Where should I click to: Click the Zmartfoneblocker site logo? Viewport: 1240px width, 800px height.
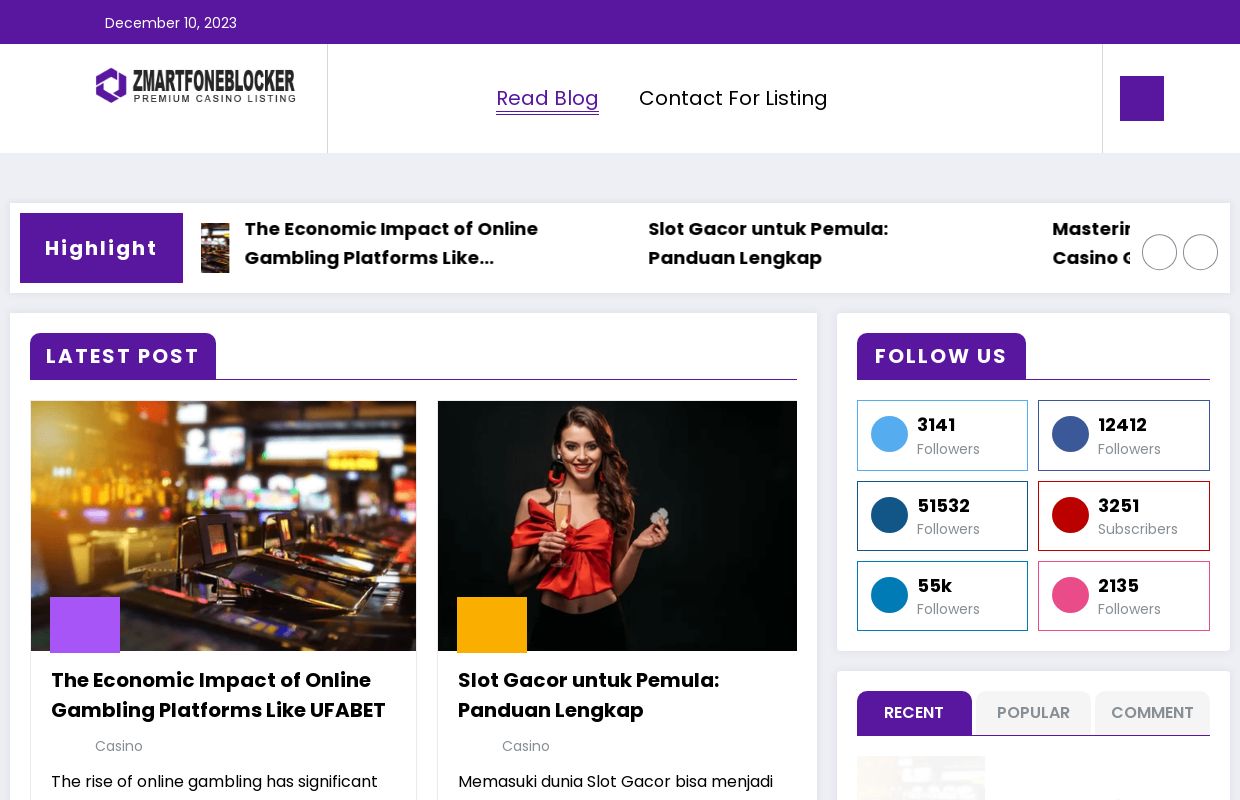tap(195, 85)
